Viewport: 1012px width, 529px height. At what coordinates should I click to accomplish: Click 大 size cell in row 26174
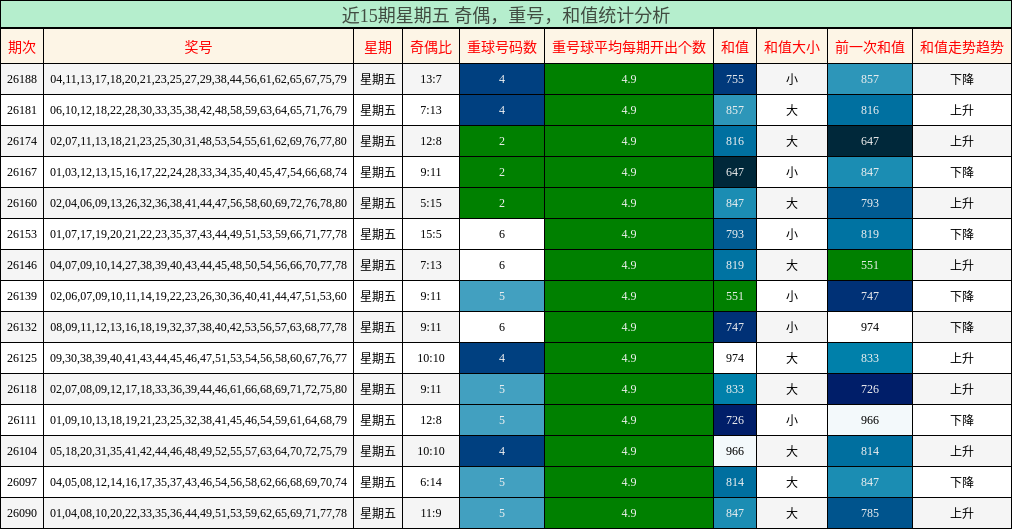(791, 141)
